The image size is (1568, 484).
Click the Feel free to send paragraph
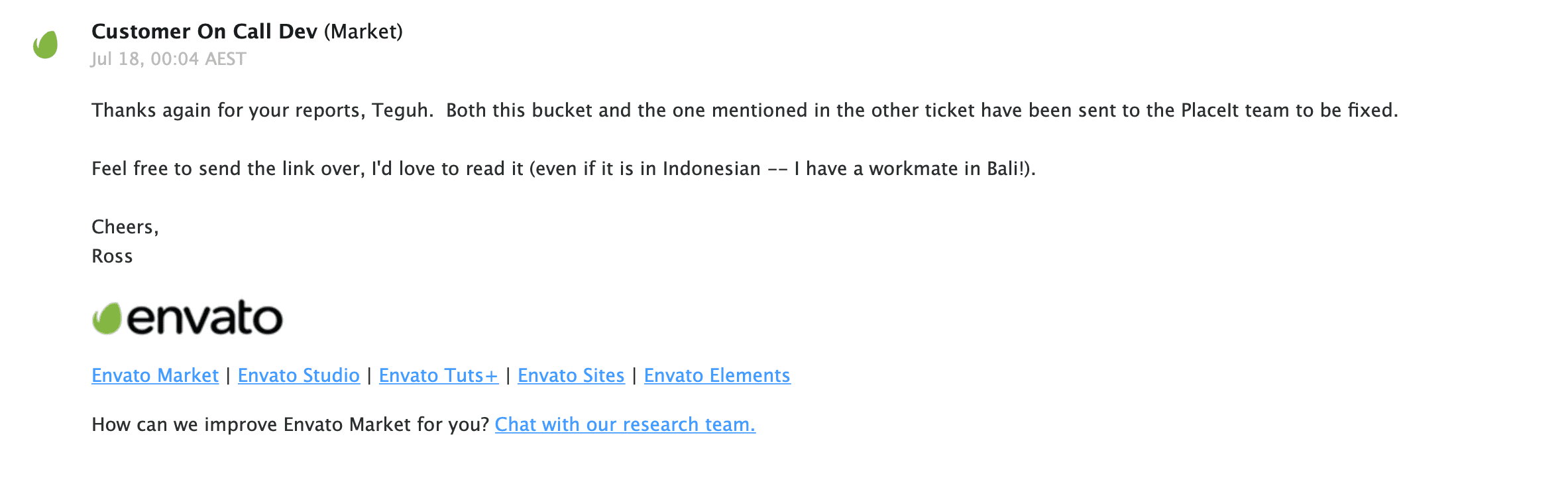pyautogui.click(x=563, y=168)
